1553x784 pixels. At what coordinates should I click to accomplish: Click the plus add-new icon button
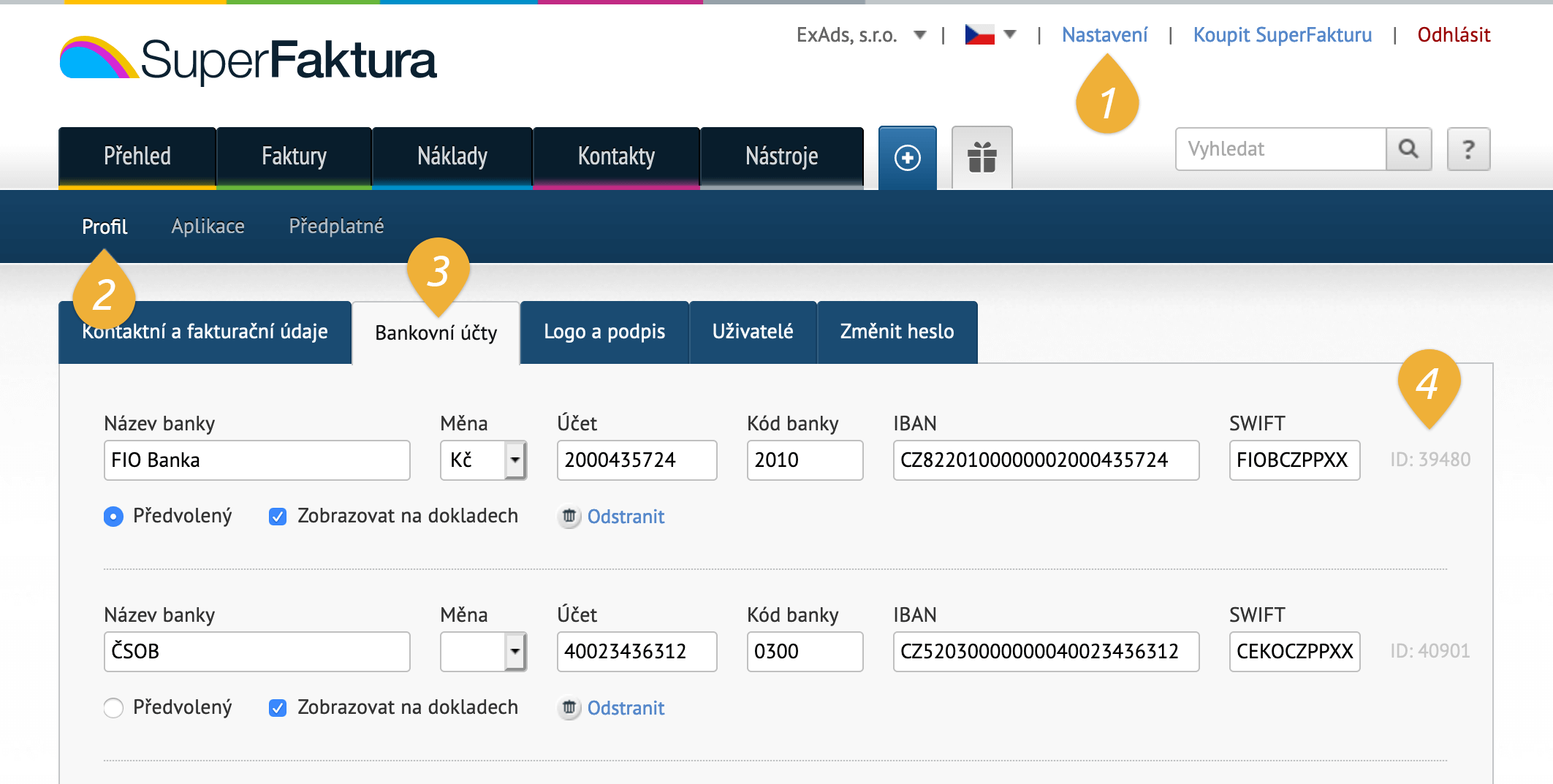point(908,158)
